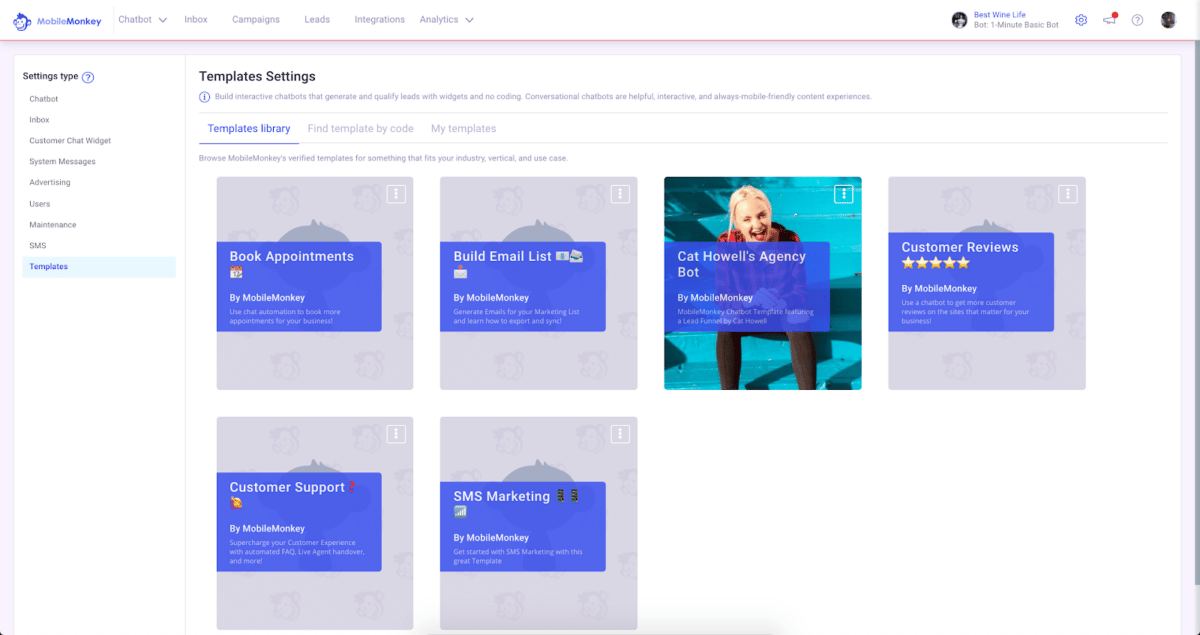
Task: Select Cat Howell's Agency Bot template card
Action: [763, 283]
